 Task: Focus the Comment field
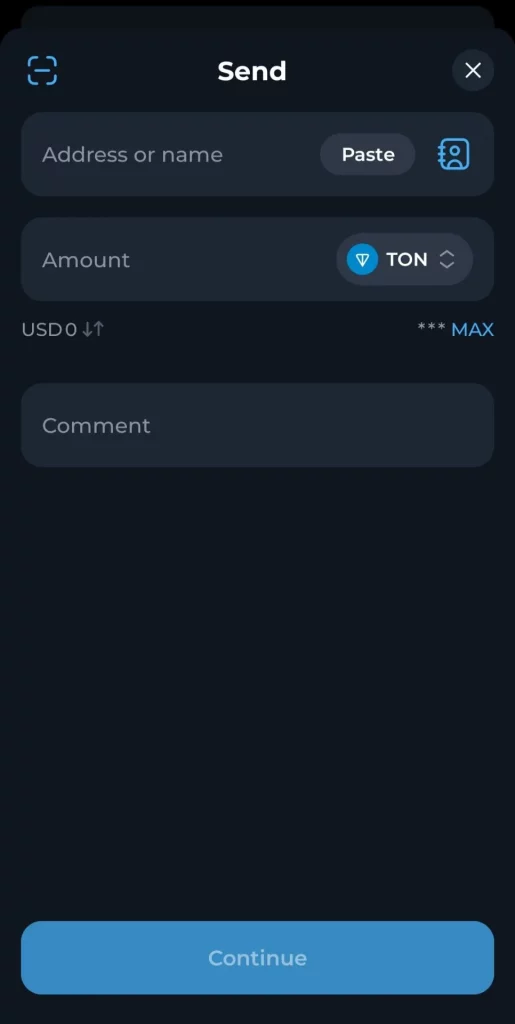[x=257, y=425]
